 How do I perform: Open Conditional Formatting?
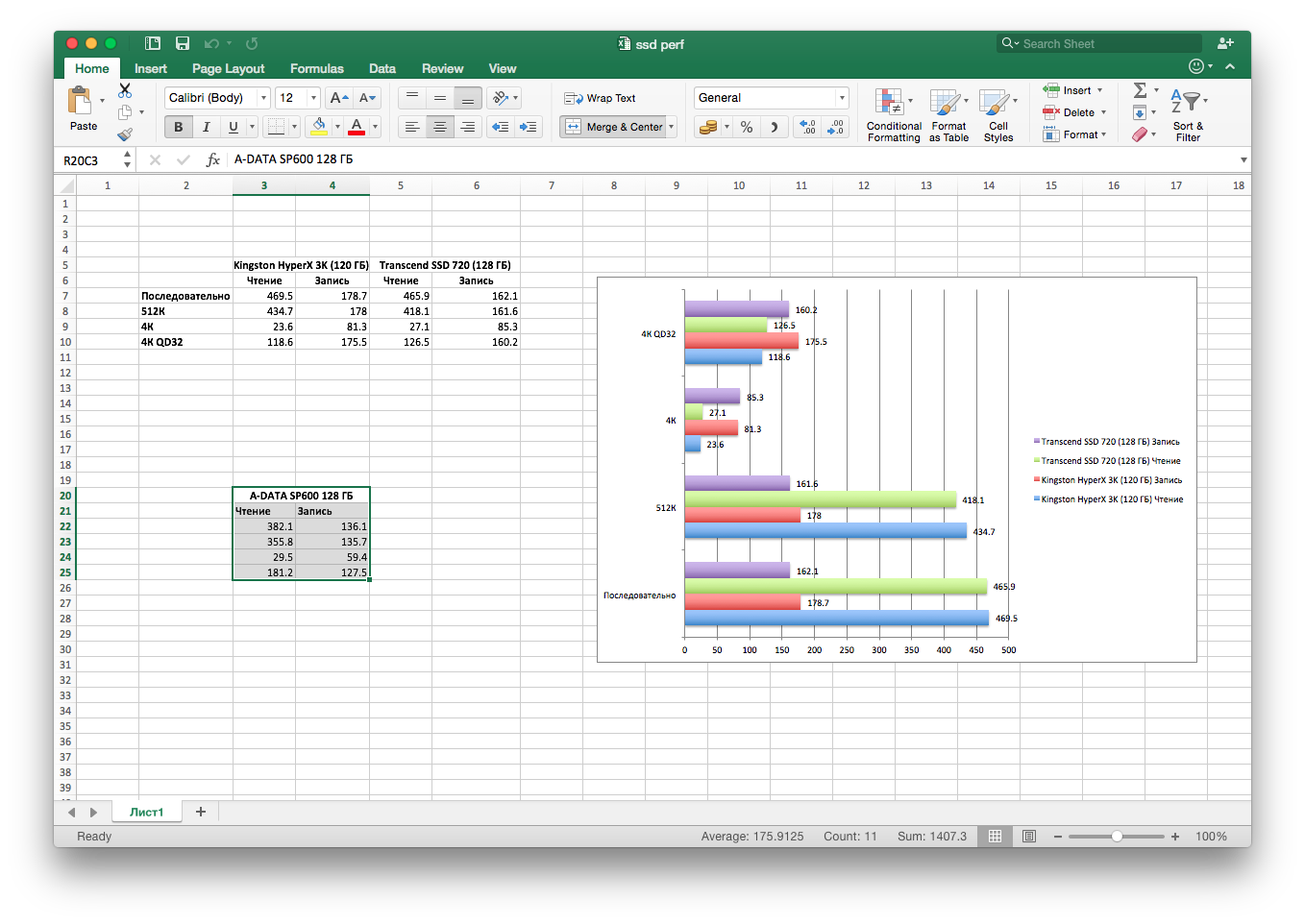click(x=893, y=115)
